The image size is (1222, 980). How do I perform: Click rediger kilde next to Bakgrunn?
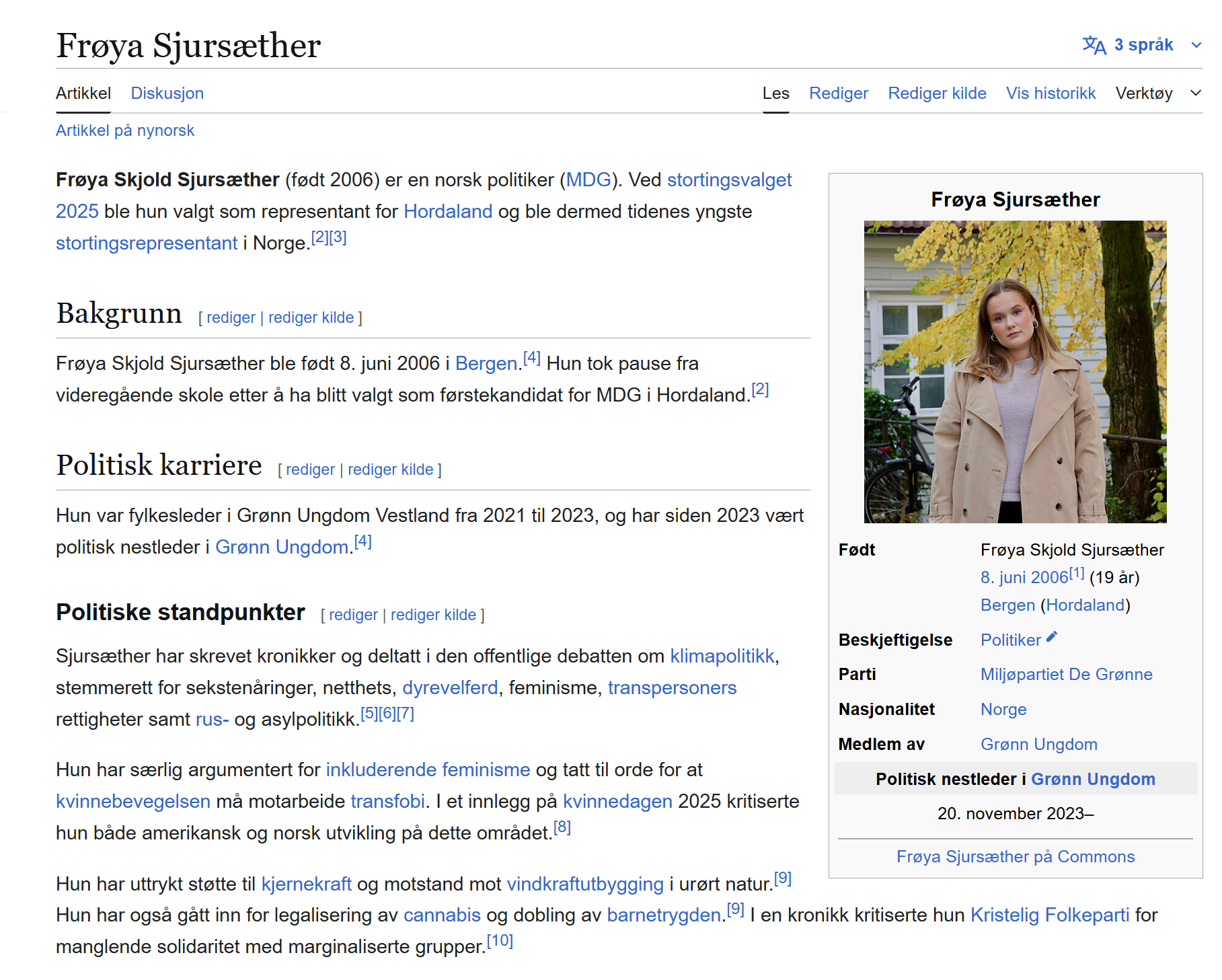click(311, 317)
